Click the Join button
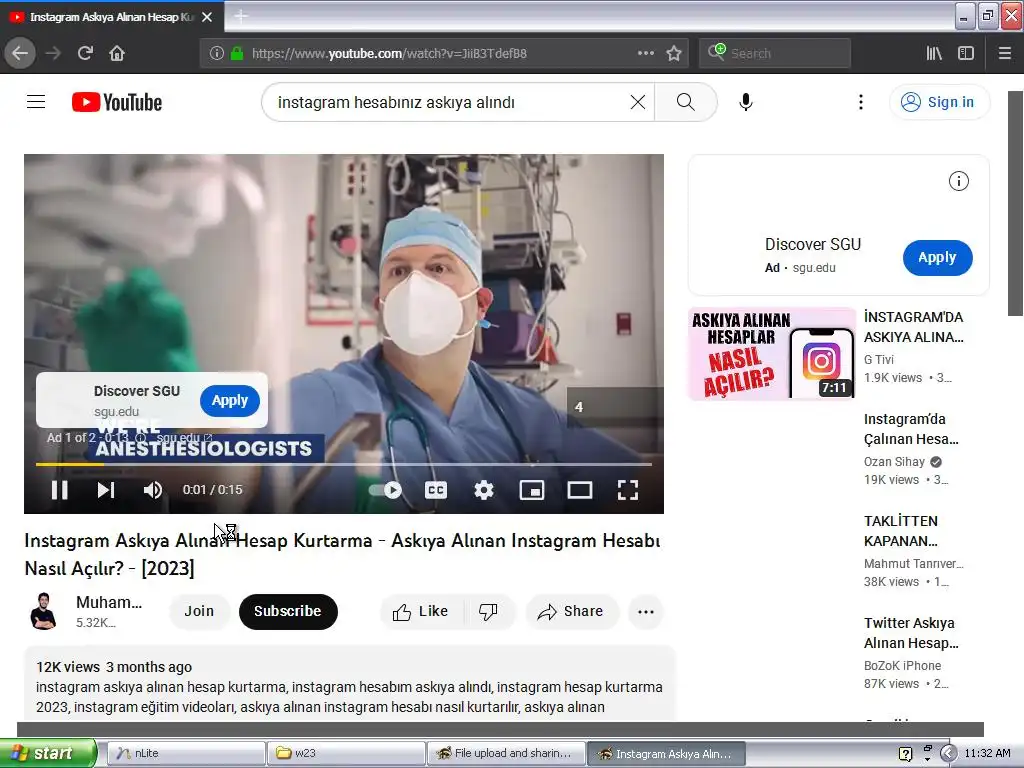This screenshot has width=1024, height=768. click(199, 611)
